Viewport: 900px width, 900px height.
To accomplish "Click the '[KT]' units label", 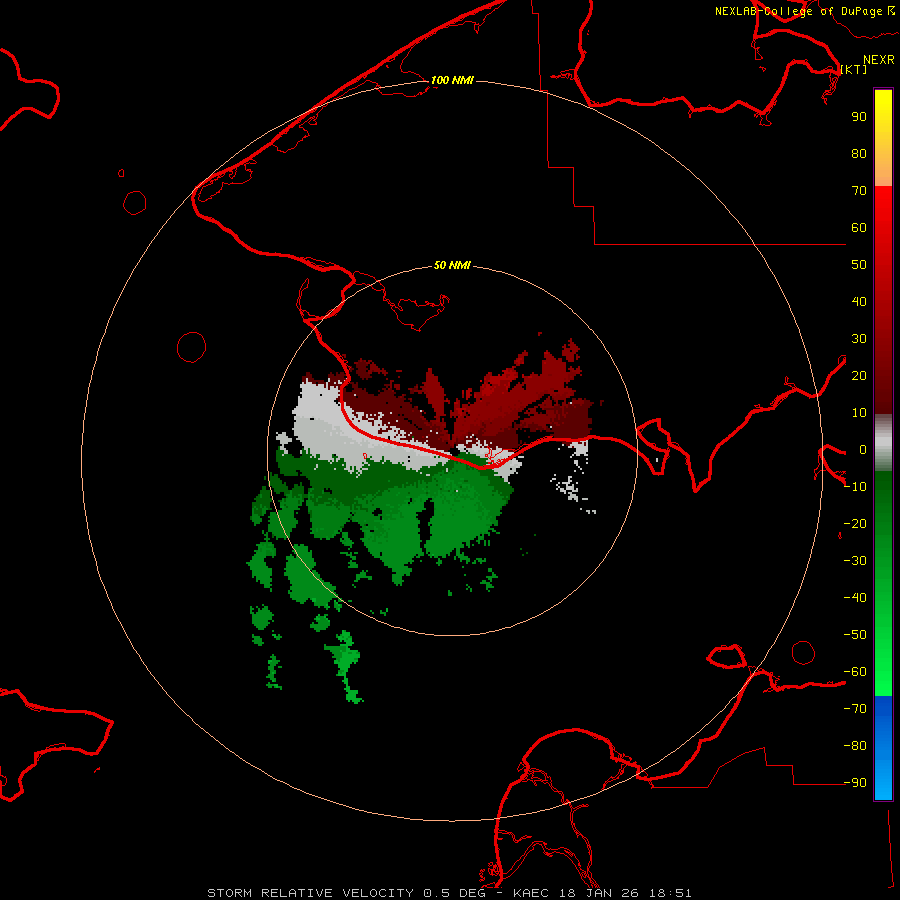I will [854, 69].
